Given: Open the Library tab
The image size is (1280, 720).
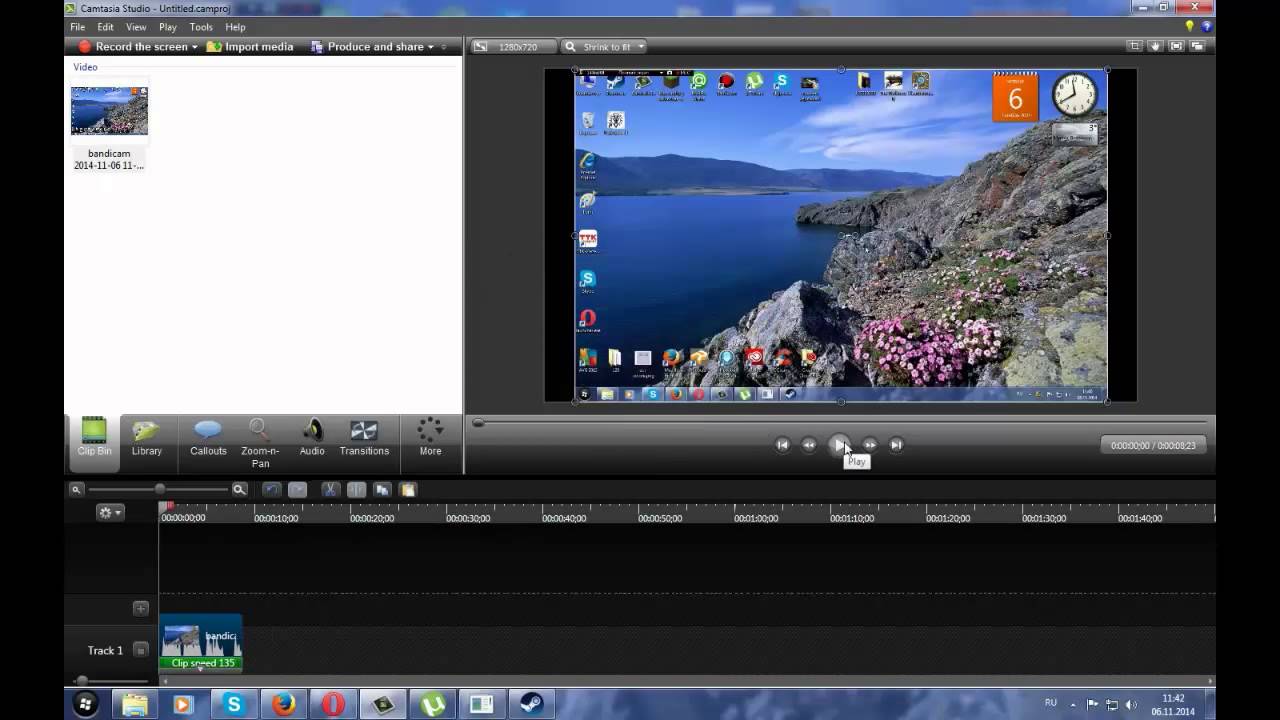Looking at the screenshot, I should [x=147, y=438].
